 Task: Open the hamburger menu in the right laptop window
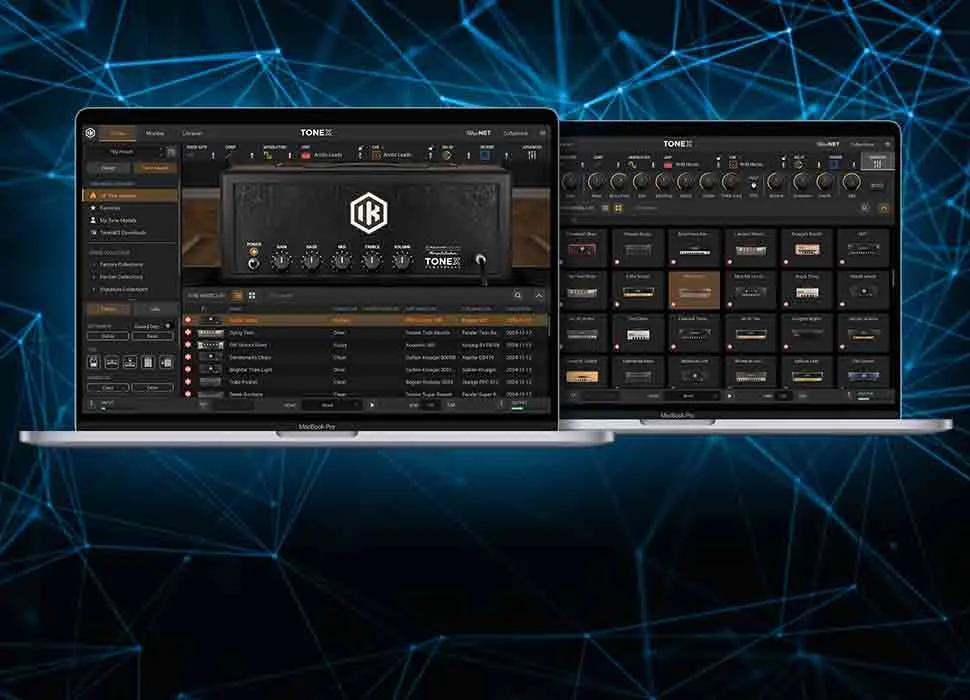click(887, 144)
